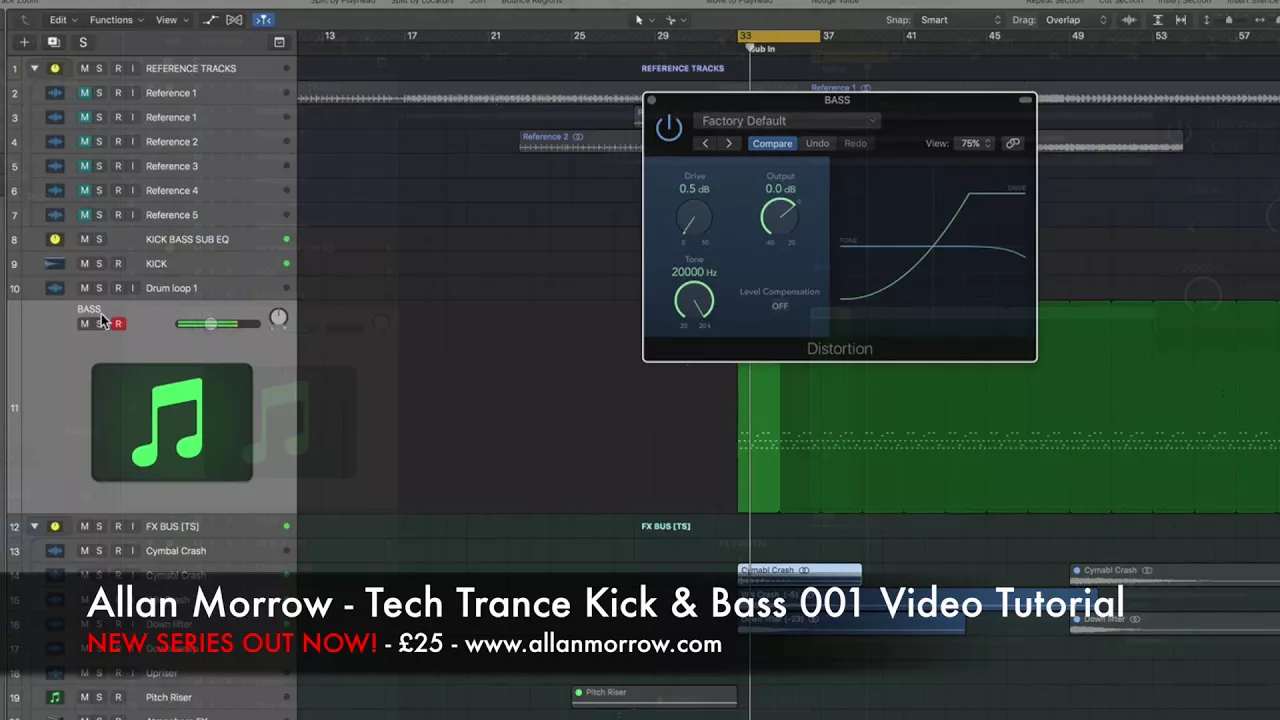The image size is (1280, 720).
Task: Open the Edit menu
Action: coord(63,20)
